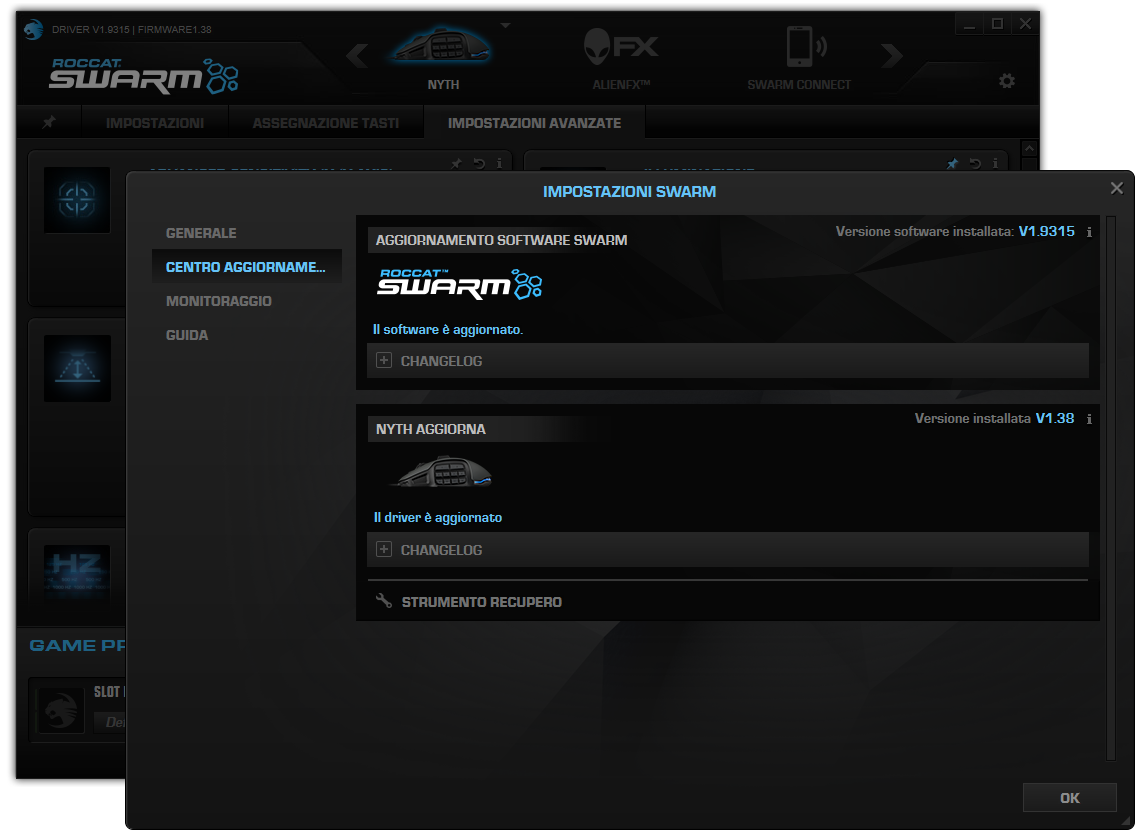Click the lift-off distance icon in main window

(x=77, y=368)
